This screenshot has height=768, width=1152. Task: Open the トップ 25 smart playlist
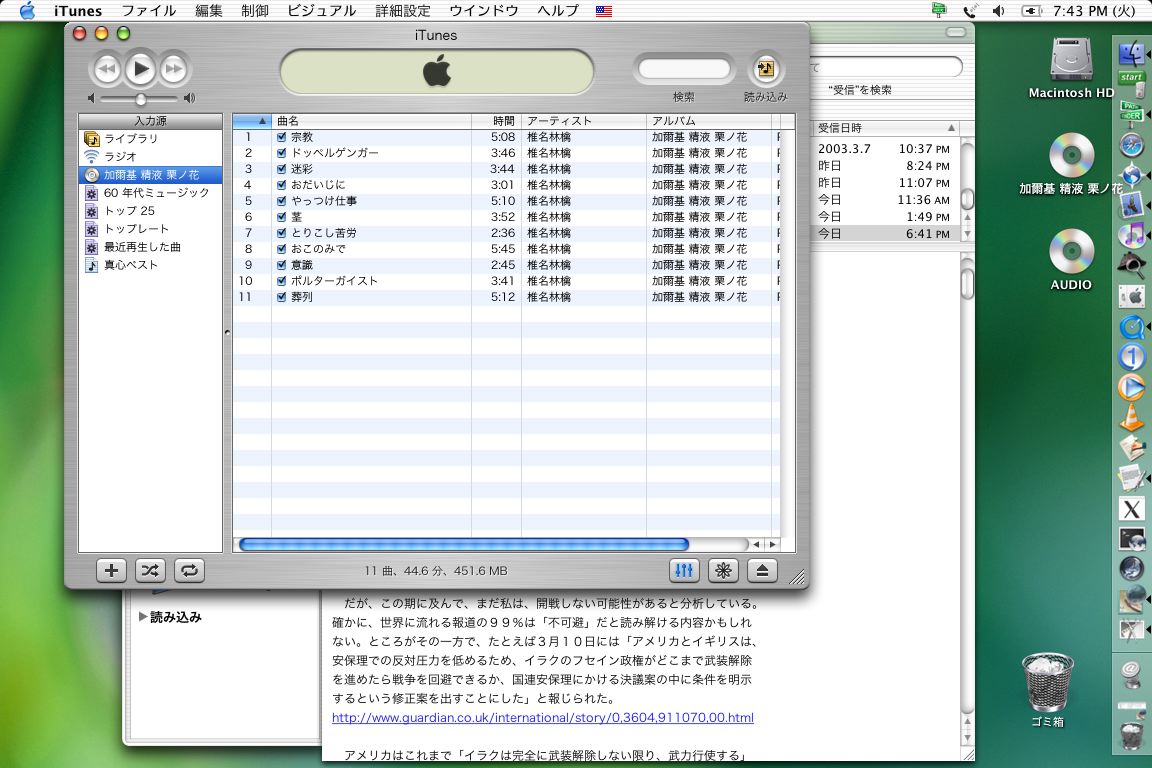click(150, 211)
